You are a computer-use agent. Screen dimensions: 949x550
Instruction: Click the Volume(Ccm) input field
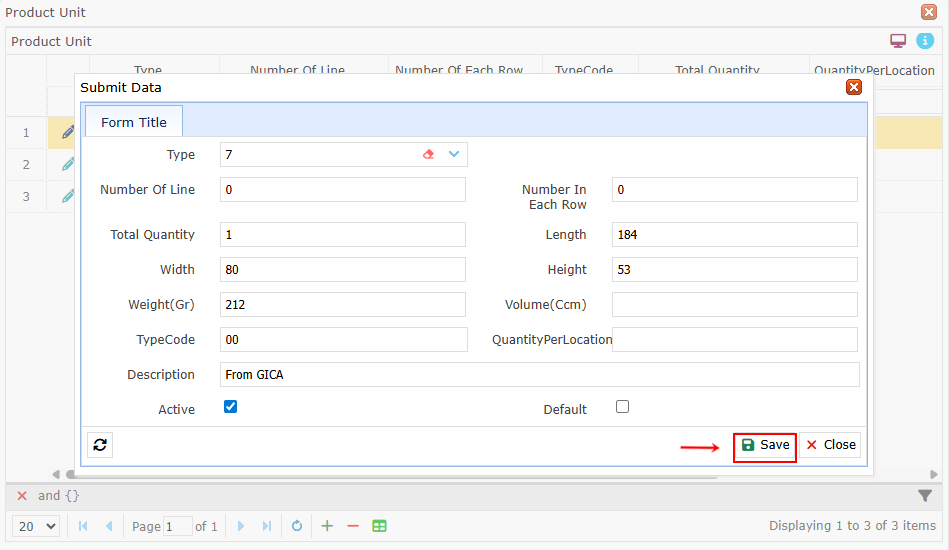(x=734, y=305)
